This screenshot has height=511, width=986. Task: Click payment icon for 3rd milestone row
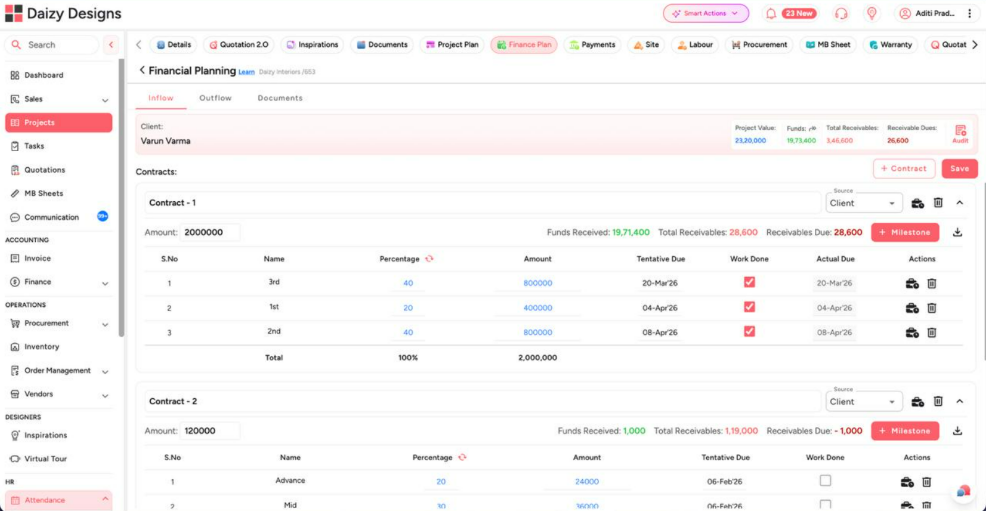912,283
